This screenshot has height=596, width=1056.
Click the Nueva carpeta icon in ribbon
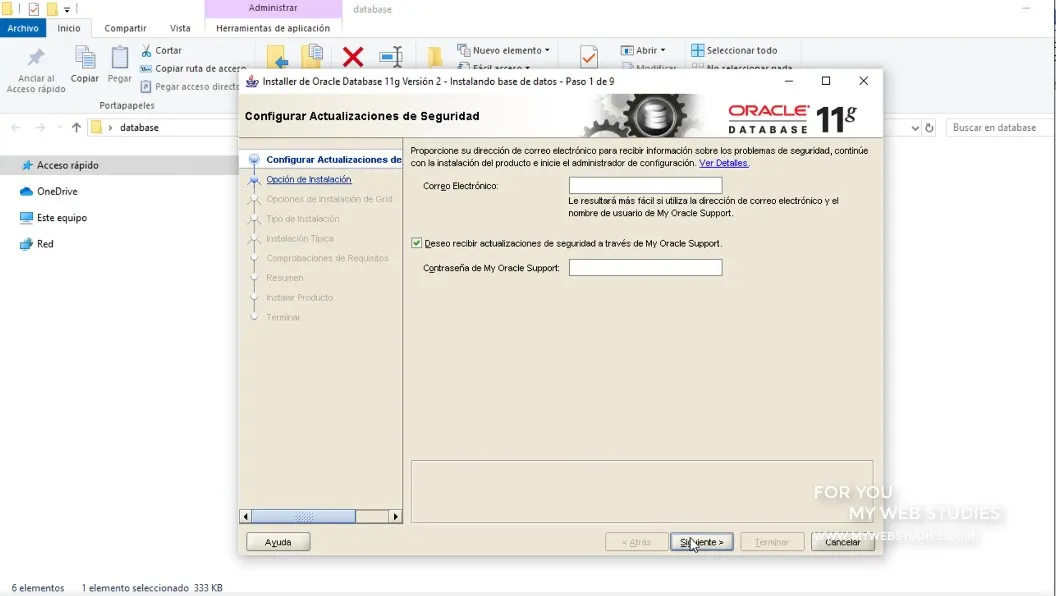(435, 58)
